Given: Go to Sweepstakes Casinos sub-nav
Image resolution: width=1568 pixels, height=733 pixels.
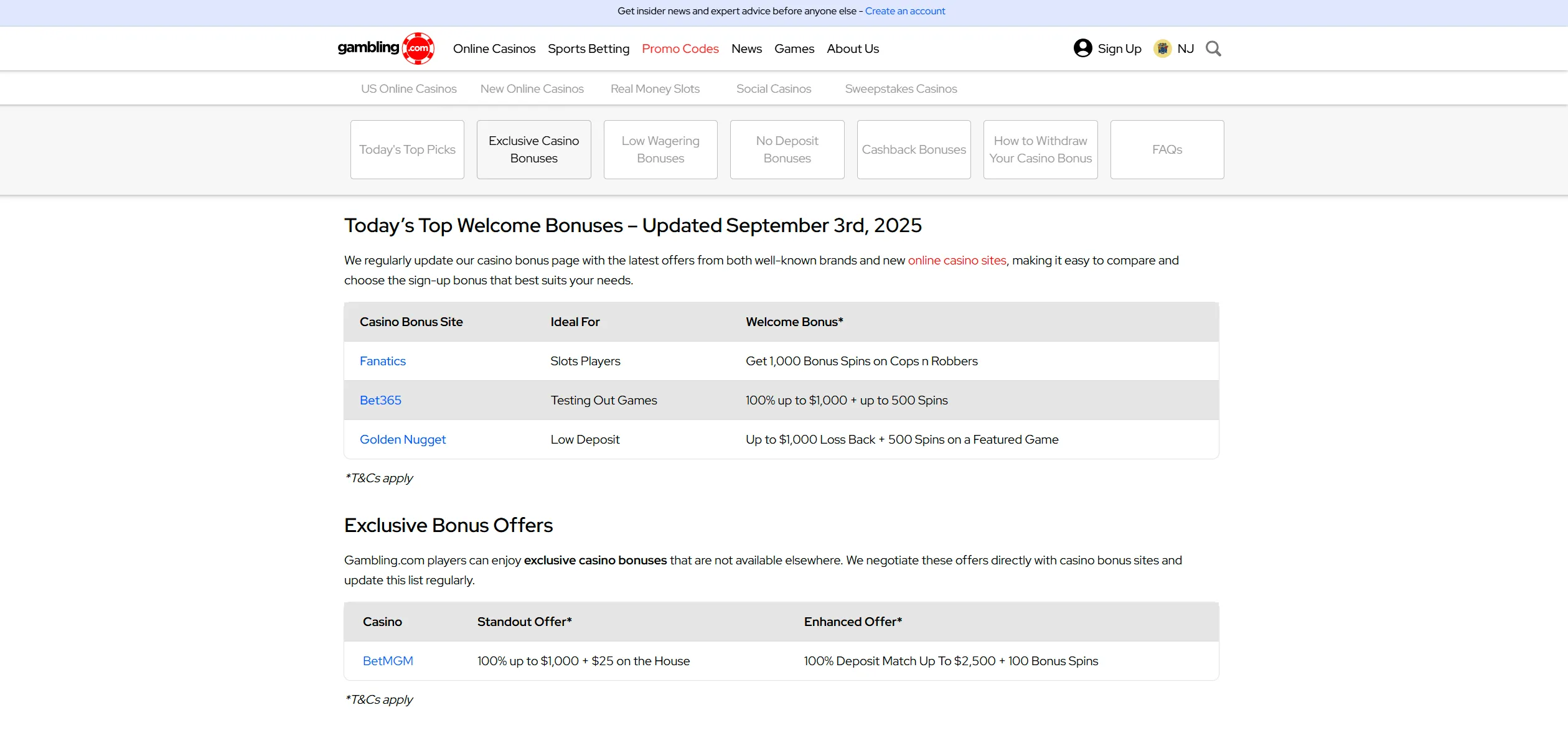Looking at the screenshot, I should (901, 89).
